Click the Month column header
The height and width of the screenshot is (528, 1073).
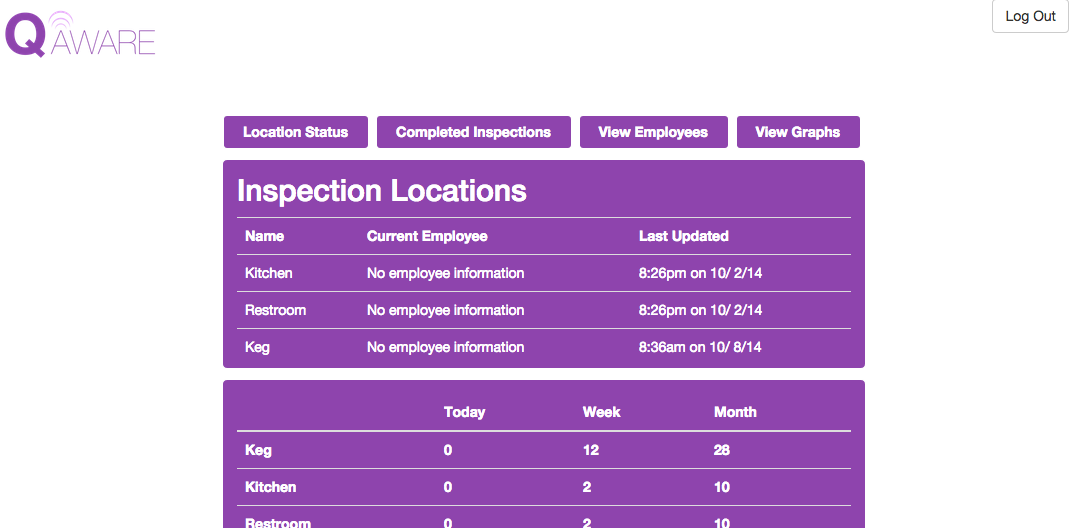pos(735,412)
